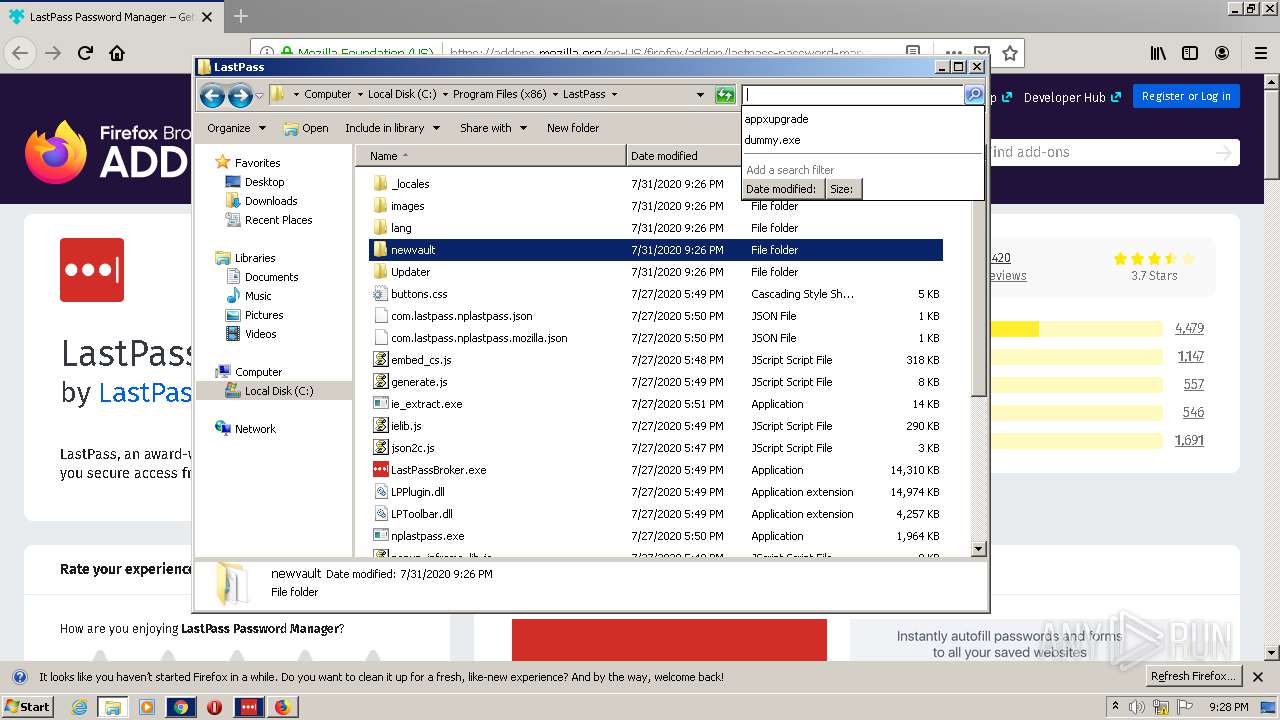The height and width of the screenshot is (720, 1280).
Task: Open Opera from the taskbar
Action: 214,707
